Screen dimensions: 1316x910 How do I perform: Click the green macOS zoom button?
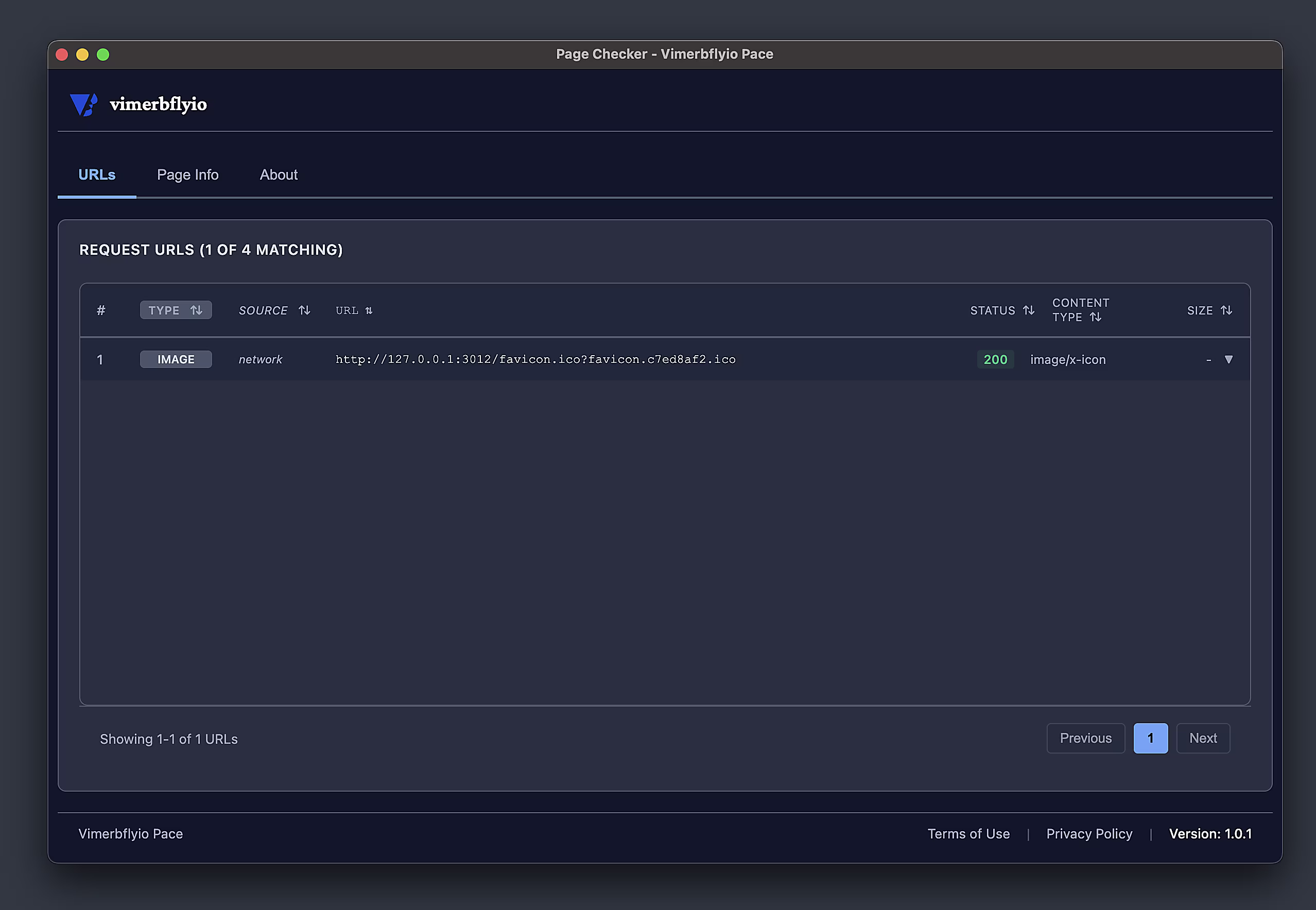103,55
